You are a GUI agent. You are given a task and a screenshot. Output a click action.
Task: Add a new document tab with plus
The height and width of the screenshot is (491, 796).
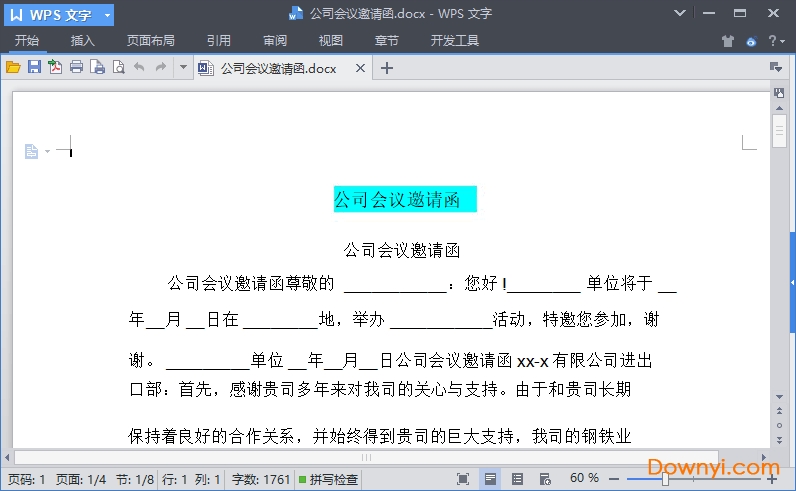tap(387, 68)
